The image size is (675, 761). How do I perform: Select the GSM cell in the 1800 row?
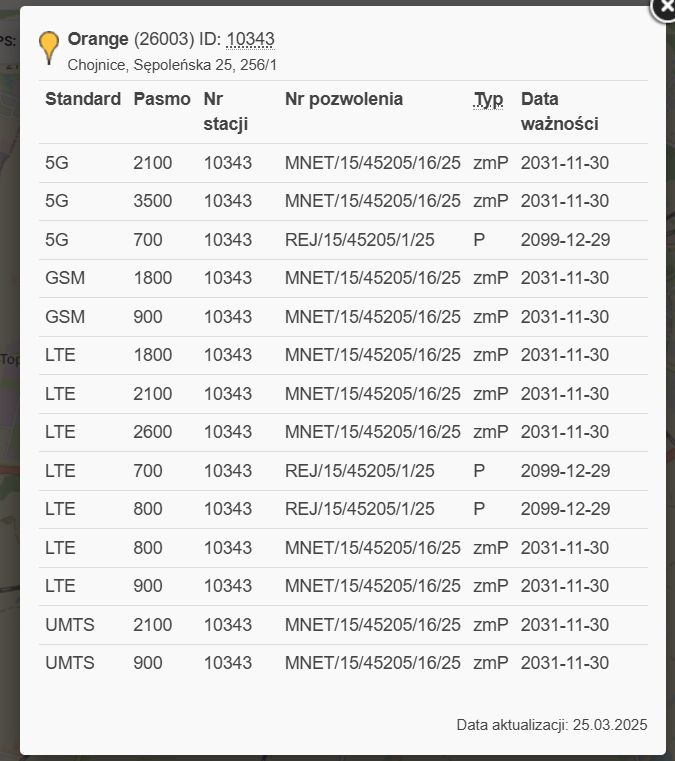(x=65, y=278)
